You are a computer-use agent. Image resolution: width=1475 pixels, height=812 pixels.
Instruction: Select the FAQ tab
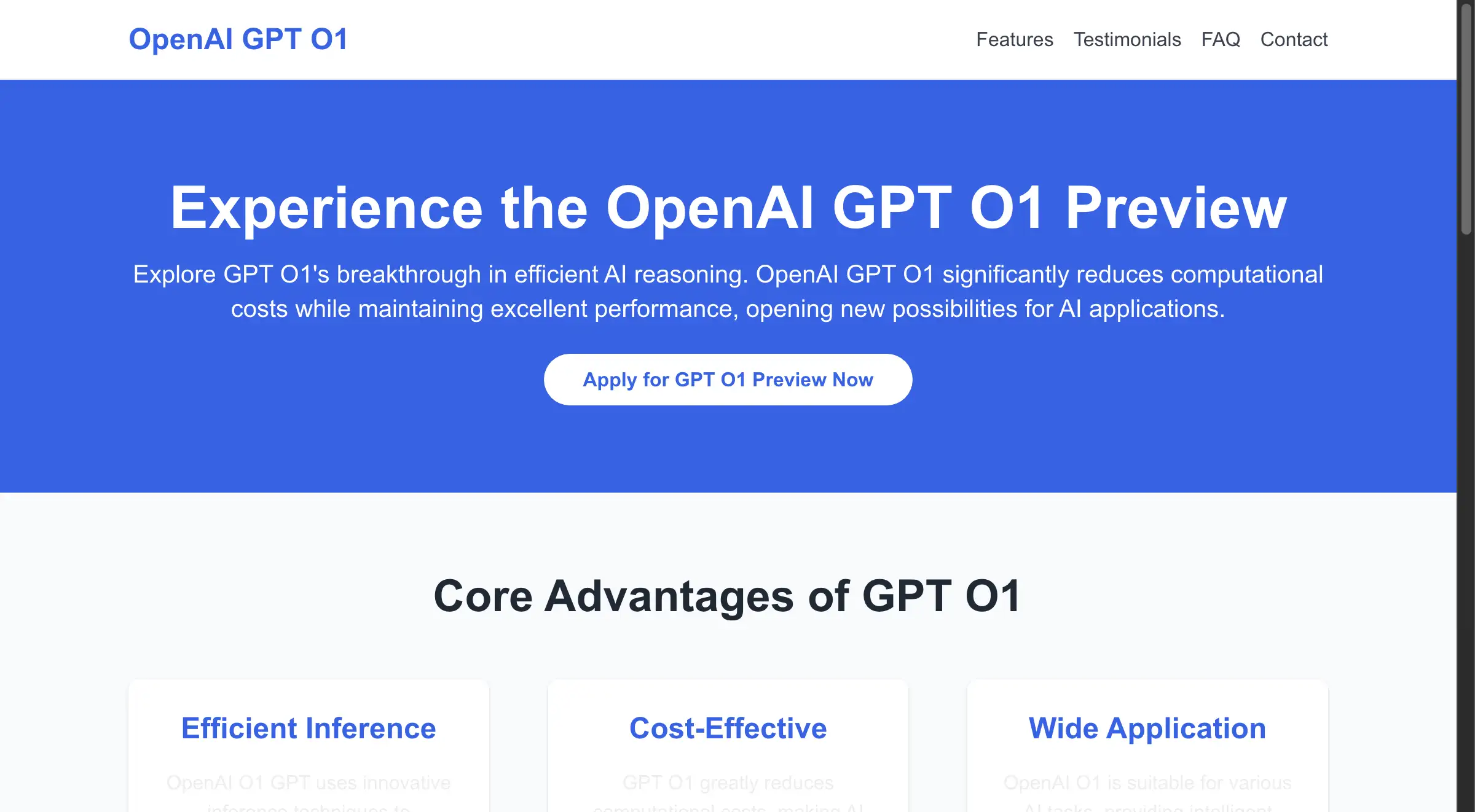[1220, 39]
